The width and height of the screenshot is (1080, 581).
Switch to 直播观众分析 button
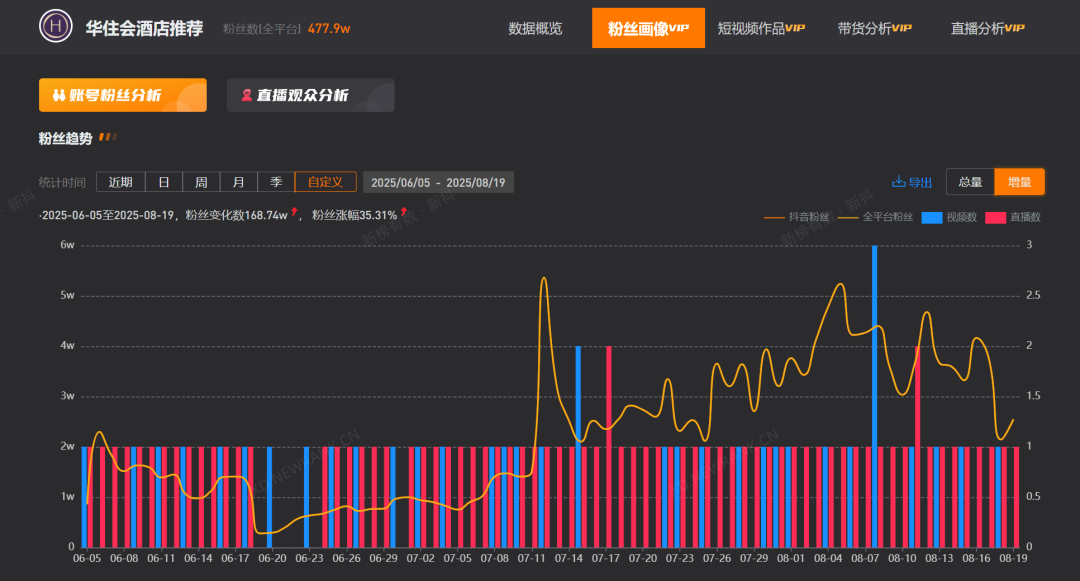311,95
